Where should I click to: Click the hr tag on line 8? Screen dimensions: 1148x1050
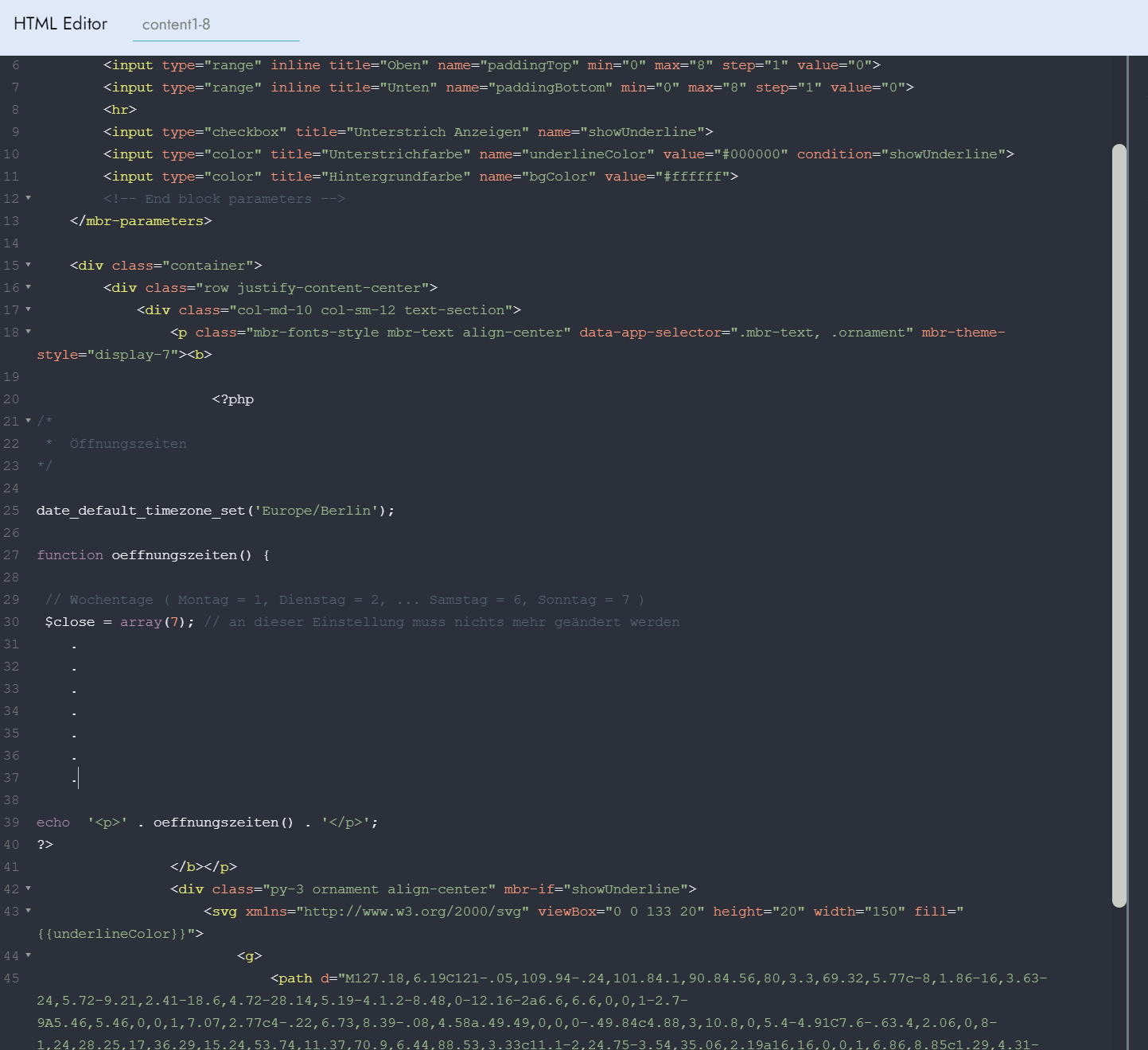pos(120,110)
